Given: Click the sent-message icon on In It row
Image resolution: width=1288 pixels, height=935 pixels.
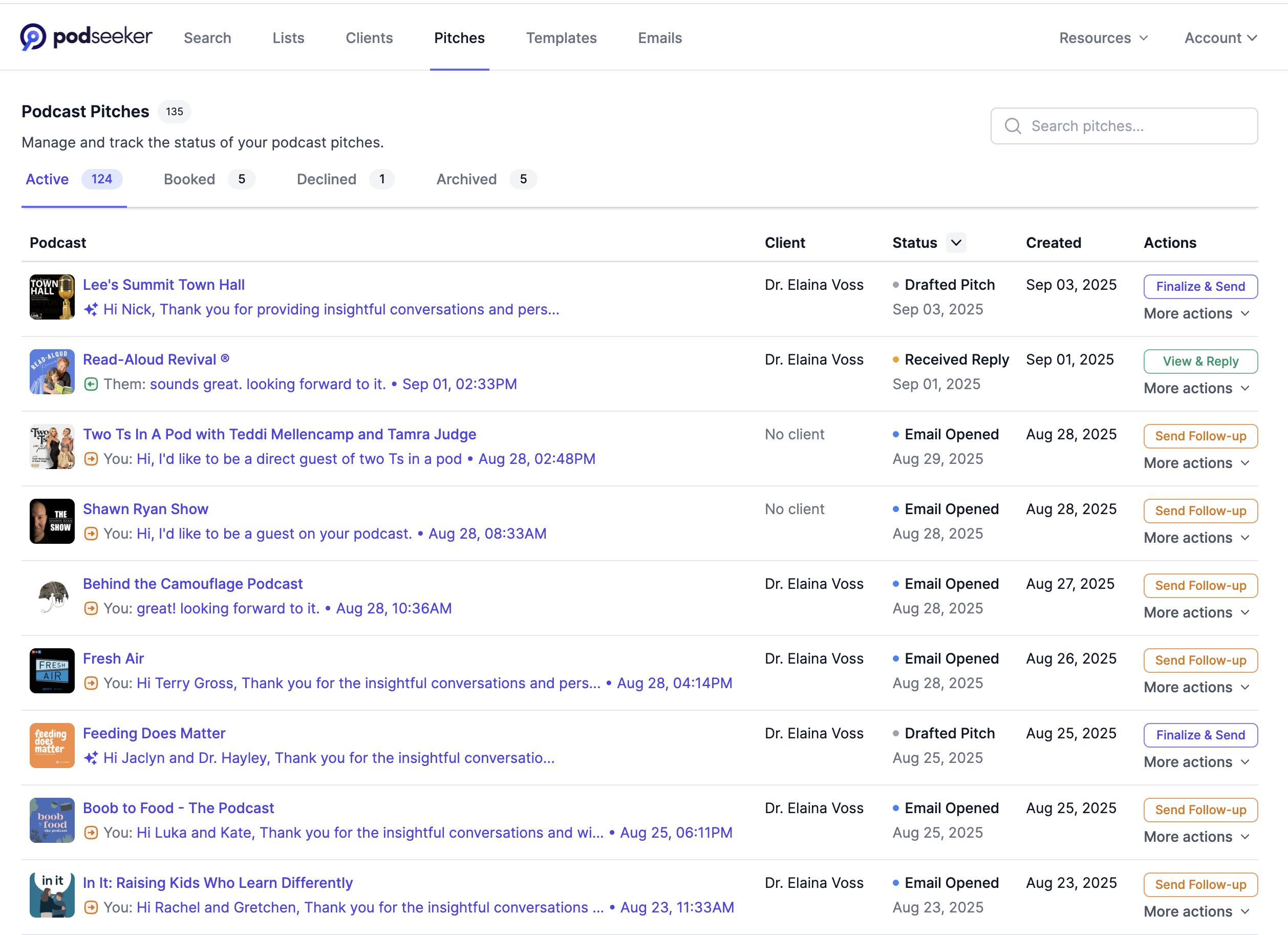Looking at the screenshot, I should (91, 908).
